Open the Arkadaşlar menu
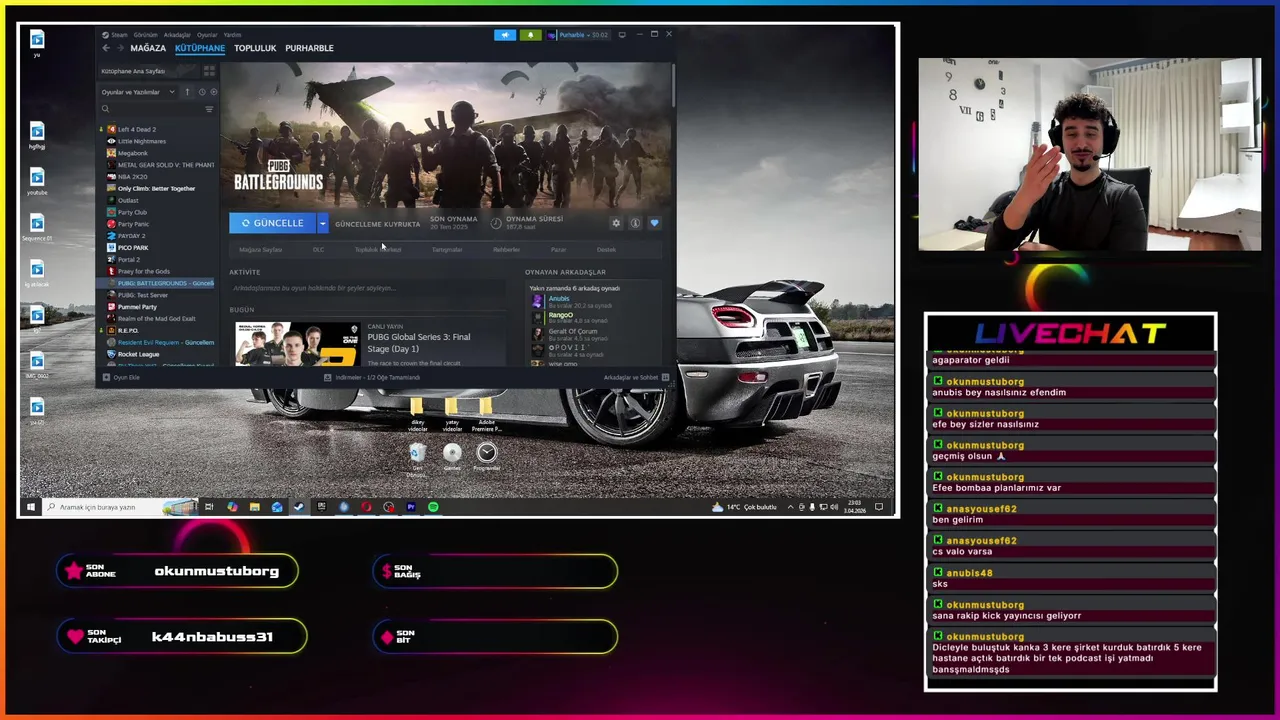 coord(177,35)
